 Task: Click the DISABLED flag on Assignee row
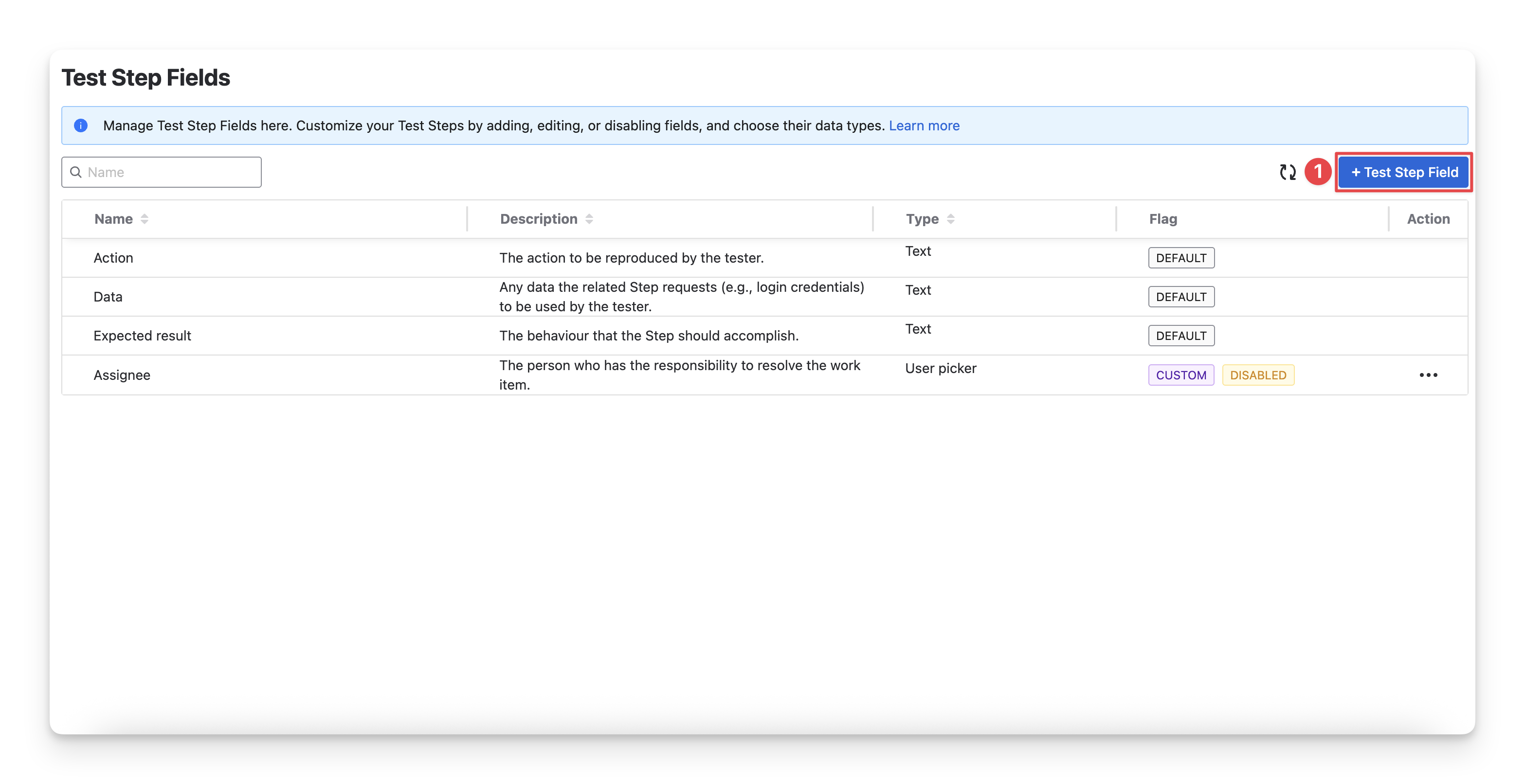(1258, 375)
